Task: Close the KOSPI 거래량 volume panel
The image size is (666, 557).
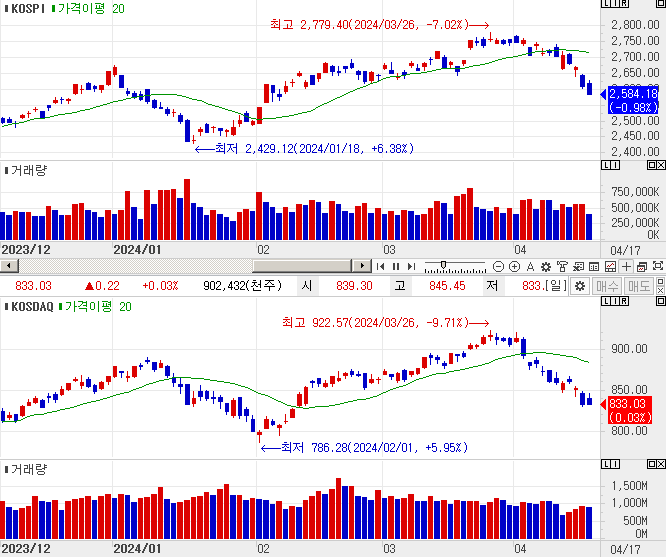Action: coord(661,165)
